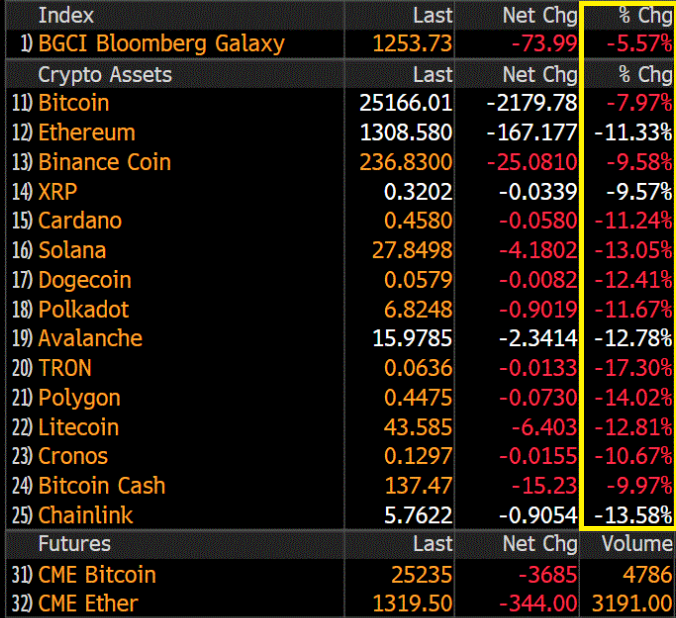This screenshot has height=618, width=676.
Task: Click Cardano net change -0.0580
Action: tap(538, 221)
